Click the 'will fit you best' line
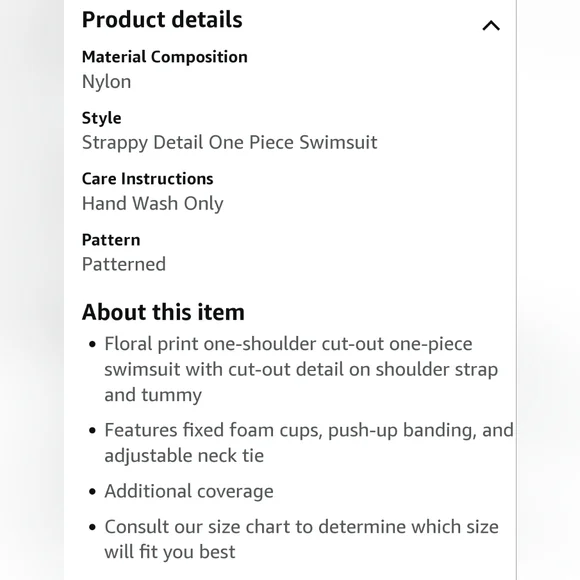This screenshot has width=580, height=580. pos(170,552)
